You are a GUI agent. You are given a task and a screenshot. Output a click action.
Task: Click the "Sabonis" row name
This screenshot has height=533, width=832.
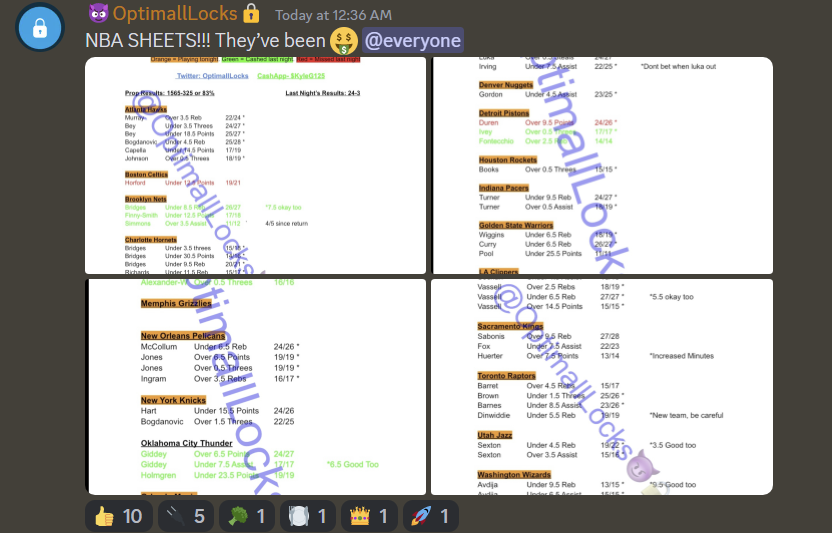point(491,336)
